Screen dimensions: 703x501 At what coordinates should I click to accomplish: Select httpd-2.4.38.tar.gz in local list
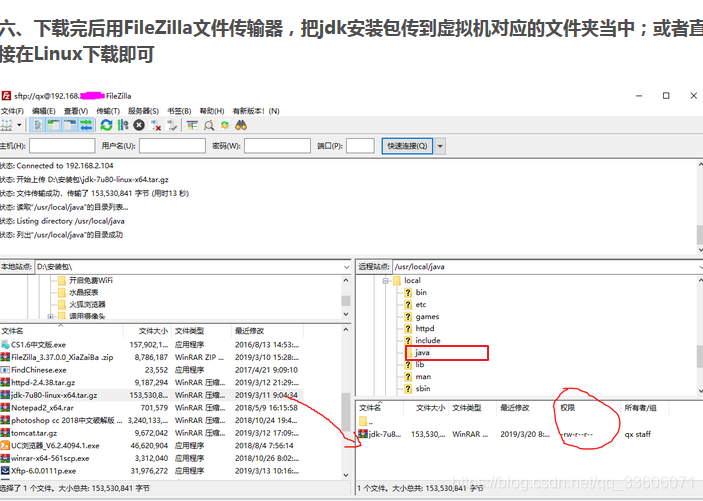[152, 383]
